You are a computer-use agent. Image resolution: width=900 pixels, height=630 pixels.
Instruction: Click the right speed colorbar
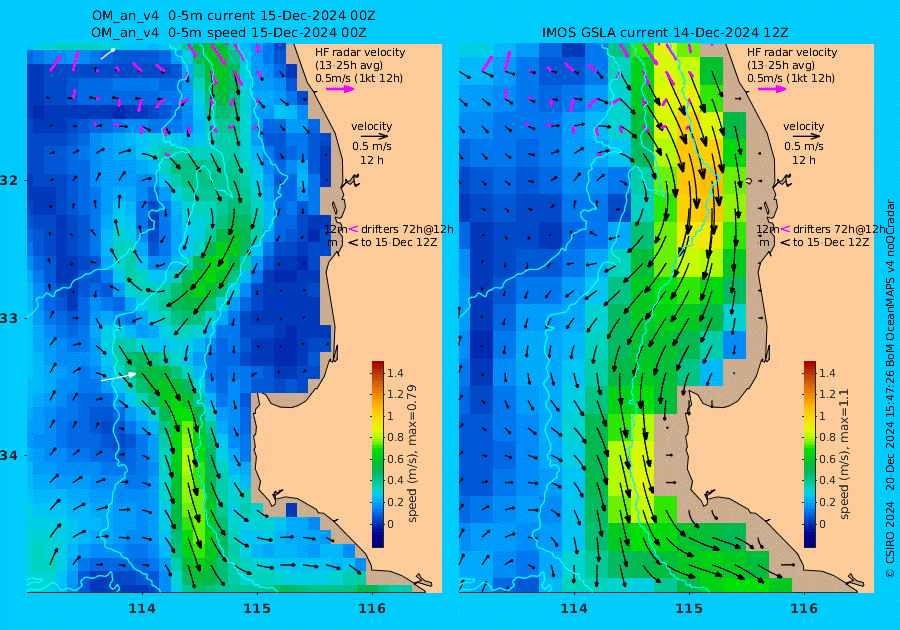coord(809,454)
